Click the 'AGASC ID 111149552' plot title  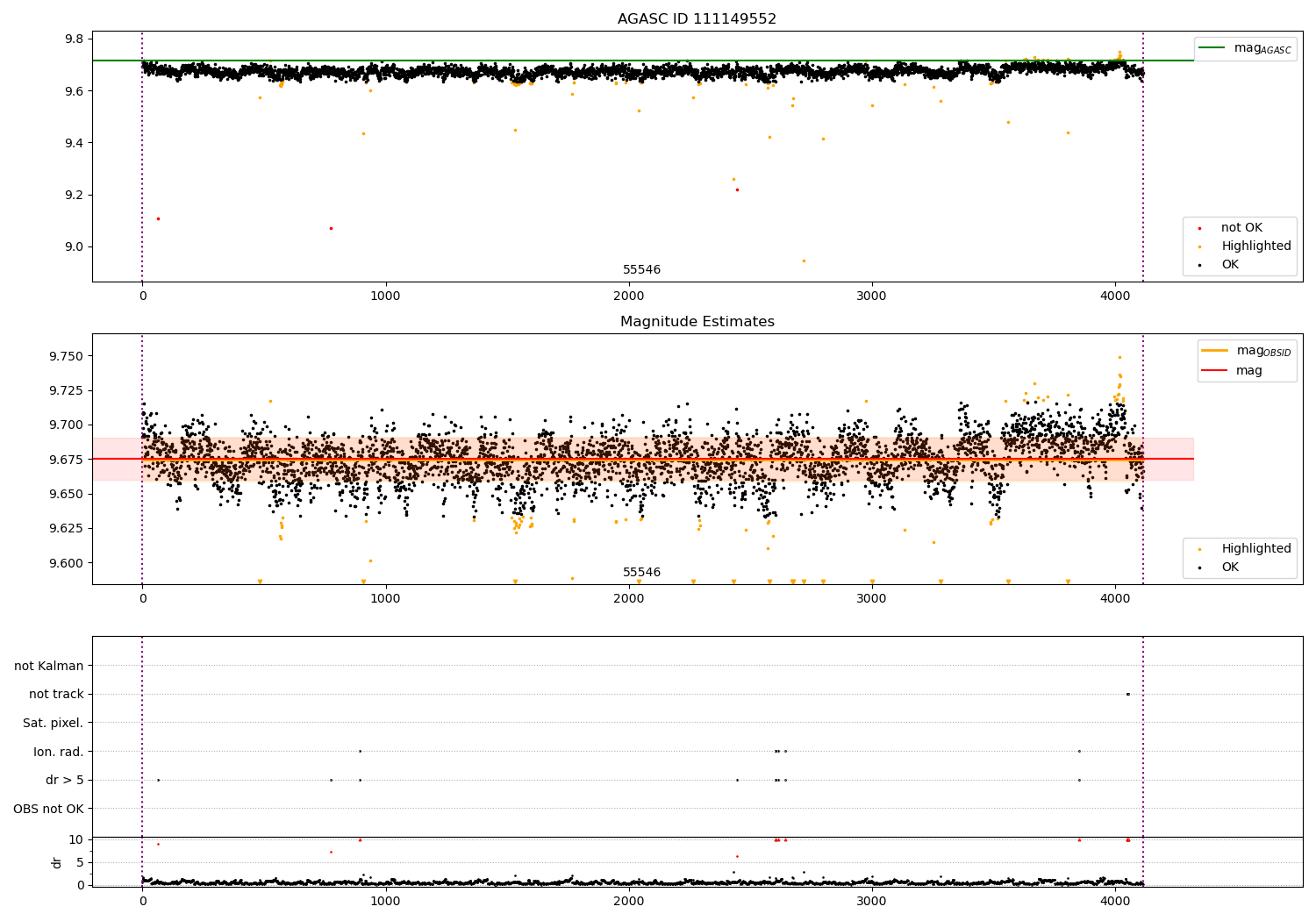pyautogui.click(x=697, y=19)
